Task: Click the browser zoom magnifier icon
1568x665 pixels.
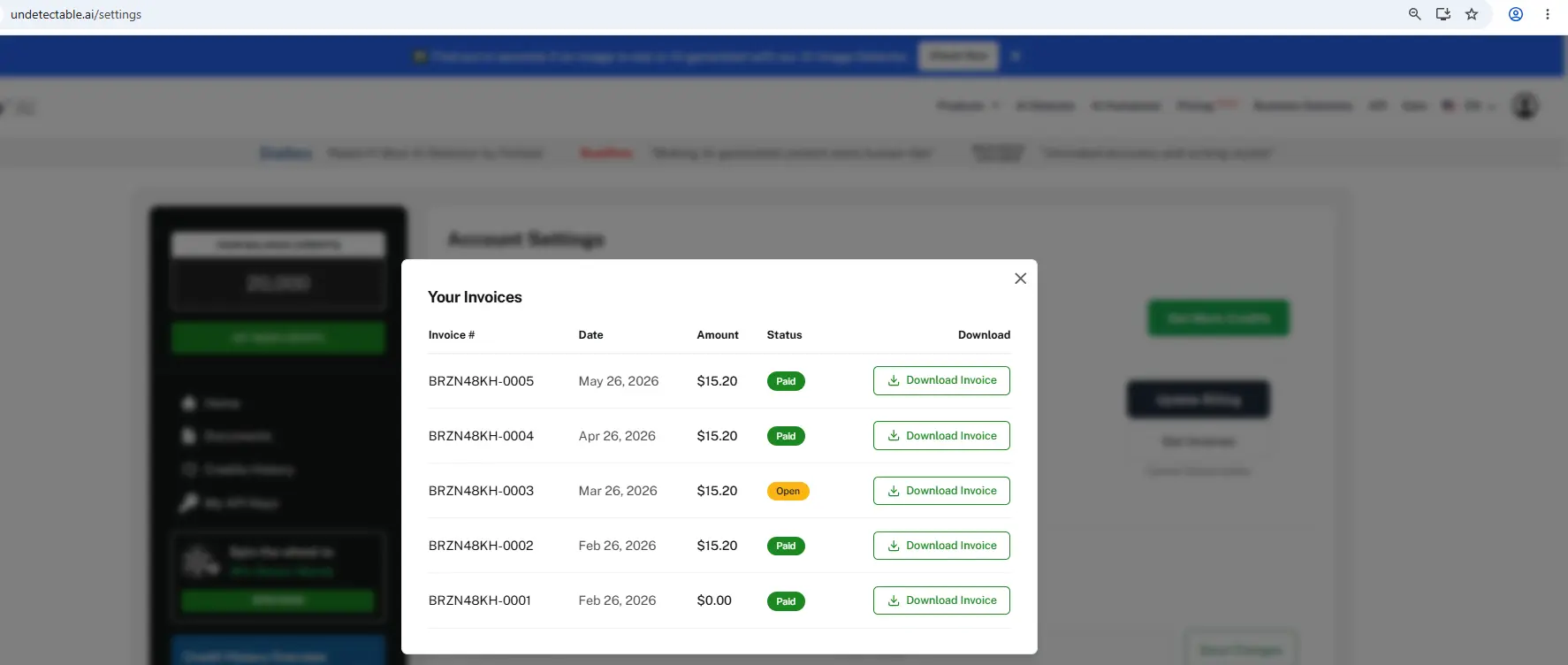Action: [1414, 14]
